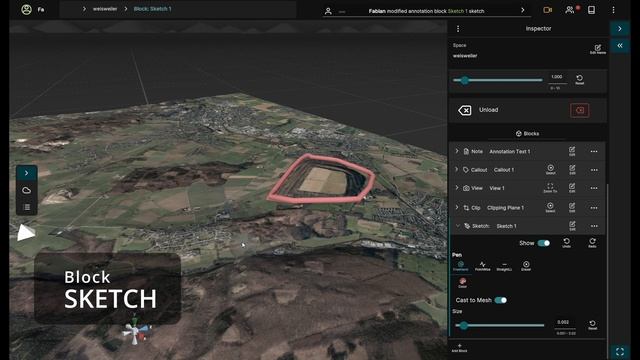Edit the Clipping Plane 1 block

pos(572,207)
